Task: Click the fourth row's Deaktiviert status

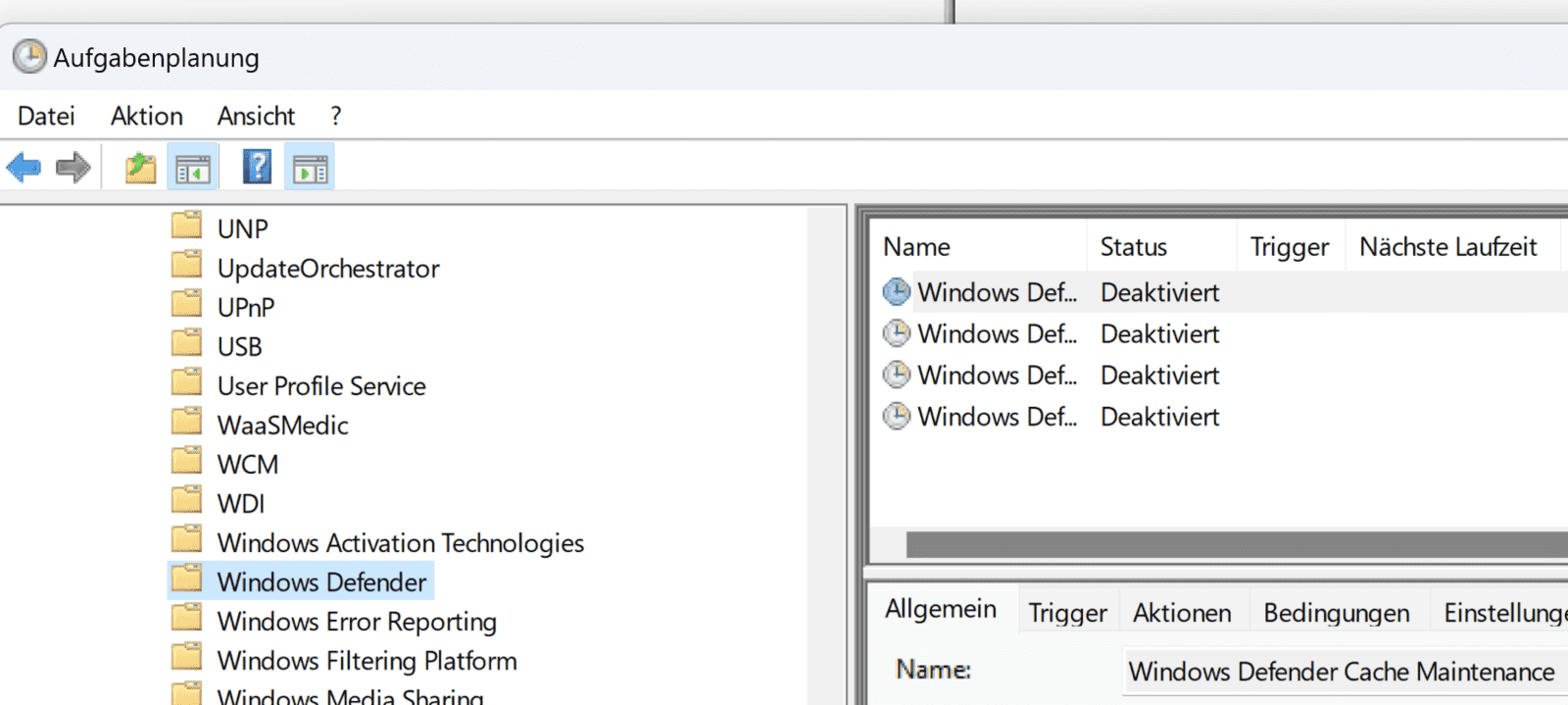Action: 1160,416
